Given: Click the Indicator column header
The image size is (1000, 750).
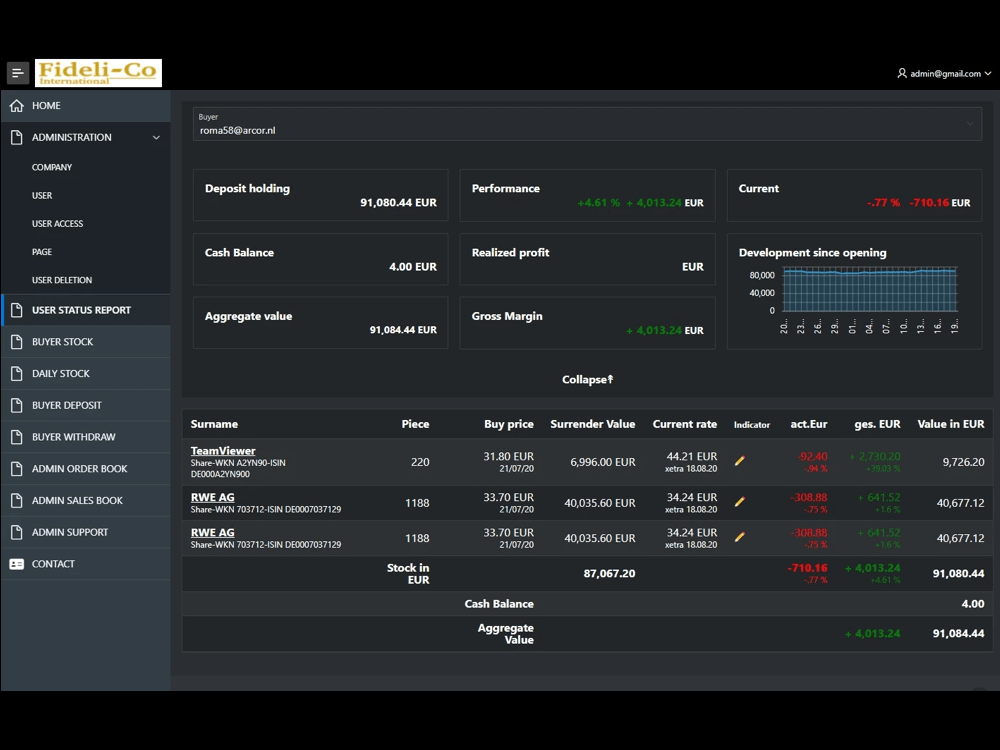Looking at the screenshot, I should [752, 425].
